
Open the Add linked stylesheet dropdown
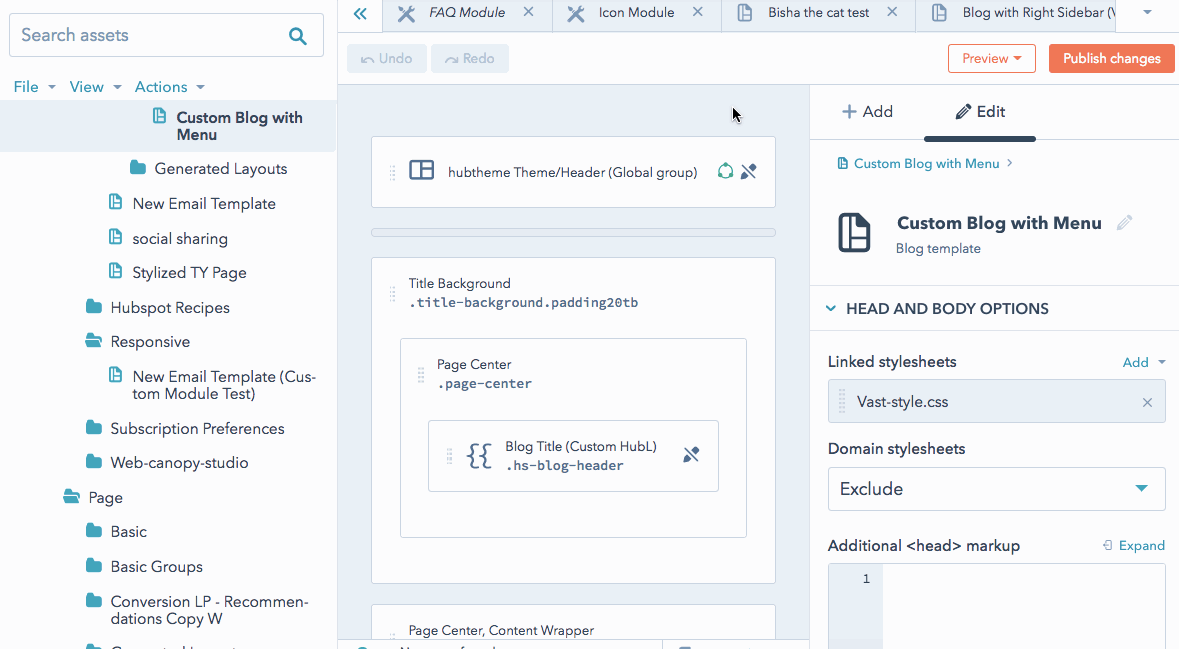click(1144, 362)
